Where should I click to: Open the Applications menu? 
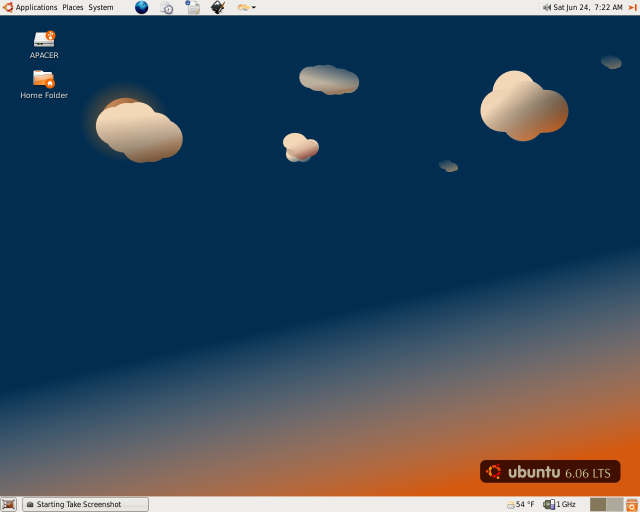(30, 7)
